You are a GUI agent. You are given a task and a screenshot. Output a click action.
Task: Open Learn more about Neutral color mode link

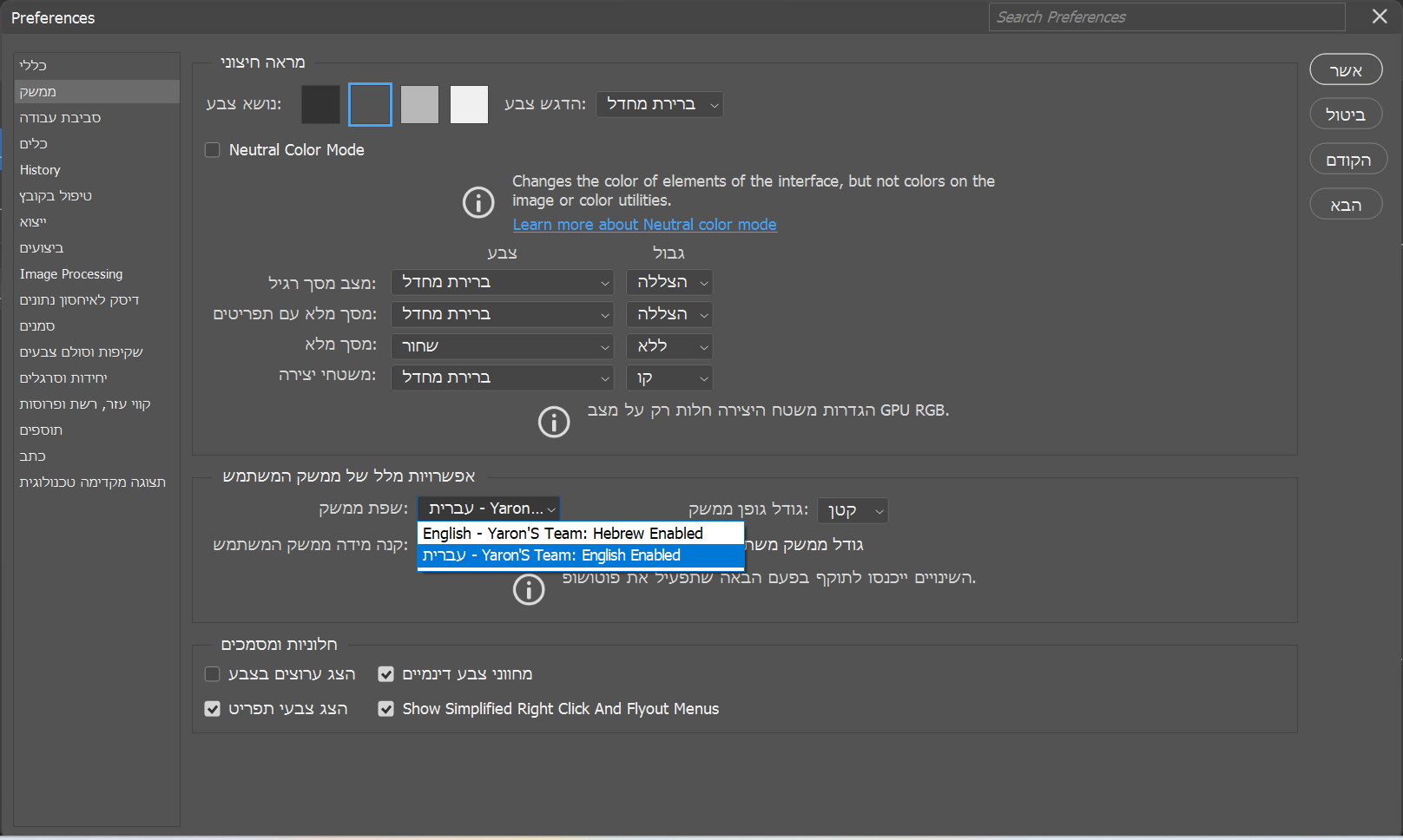[645, 225]
